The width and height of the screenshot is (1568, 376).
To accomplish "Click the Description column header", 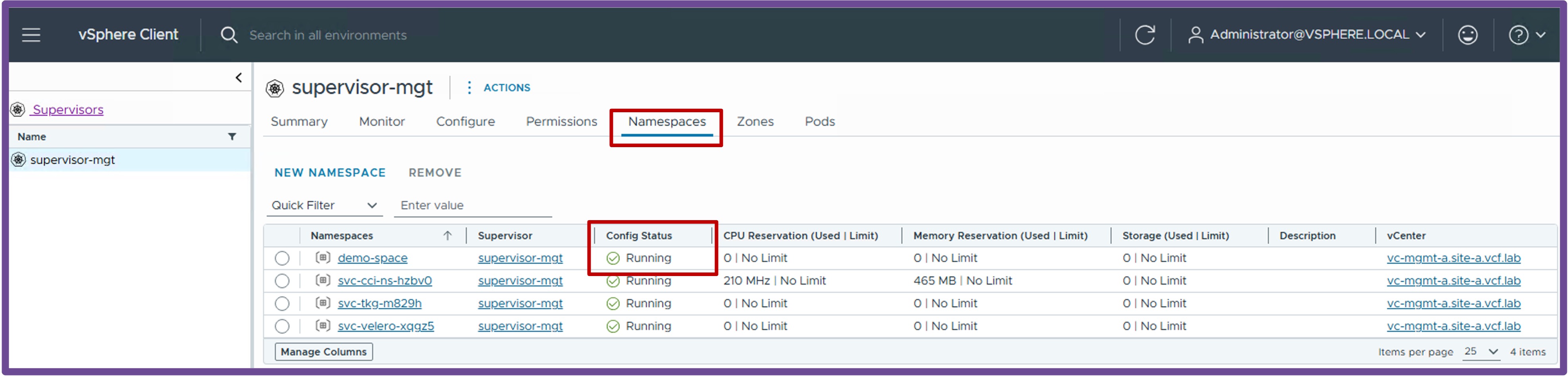I will (1308, 236).
